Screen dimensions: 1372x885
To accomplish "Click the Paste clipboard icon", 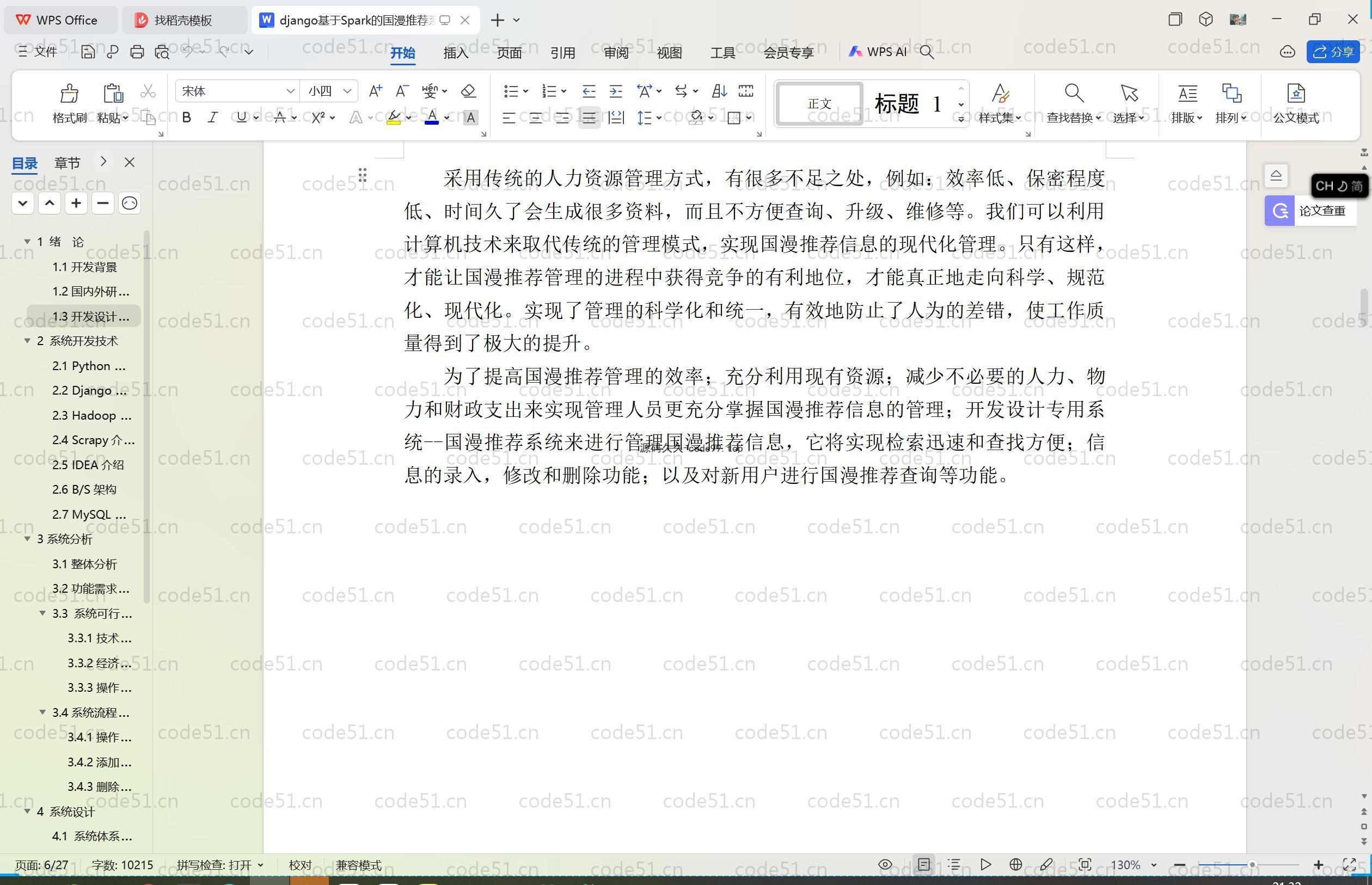I will click(113, 93).
